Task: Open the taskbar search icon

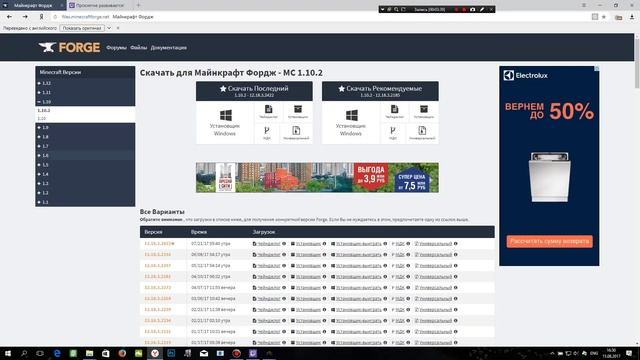Action: pyautogui.click(x=24, y=353)
